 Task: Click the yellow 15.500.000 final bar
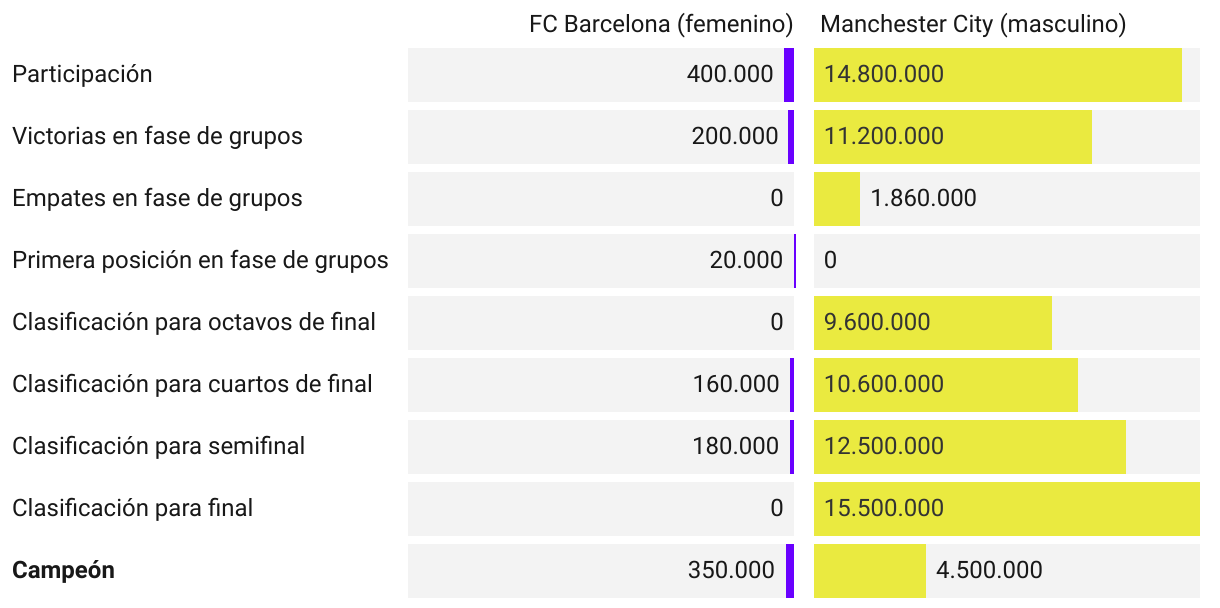[x=1007, y=509]
